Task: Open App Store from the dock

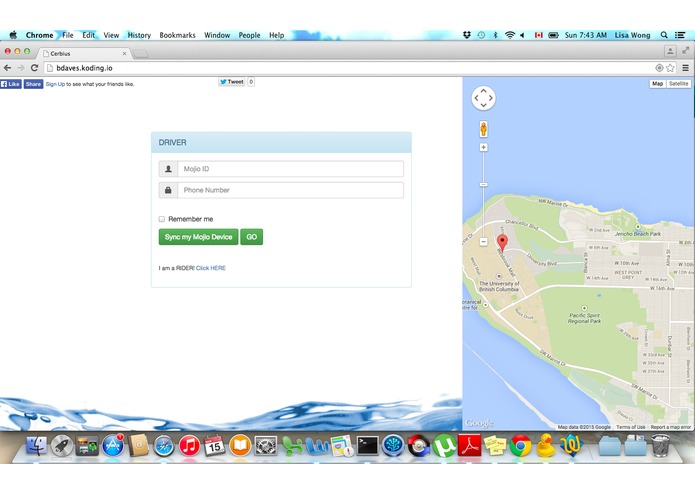Action: (113, 445)
